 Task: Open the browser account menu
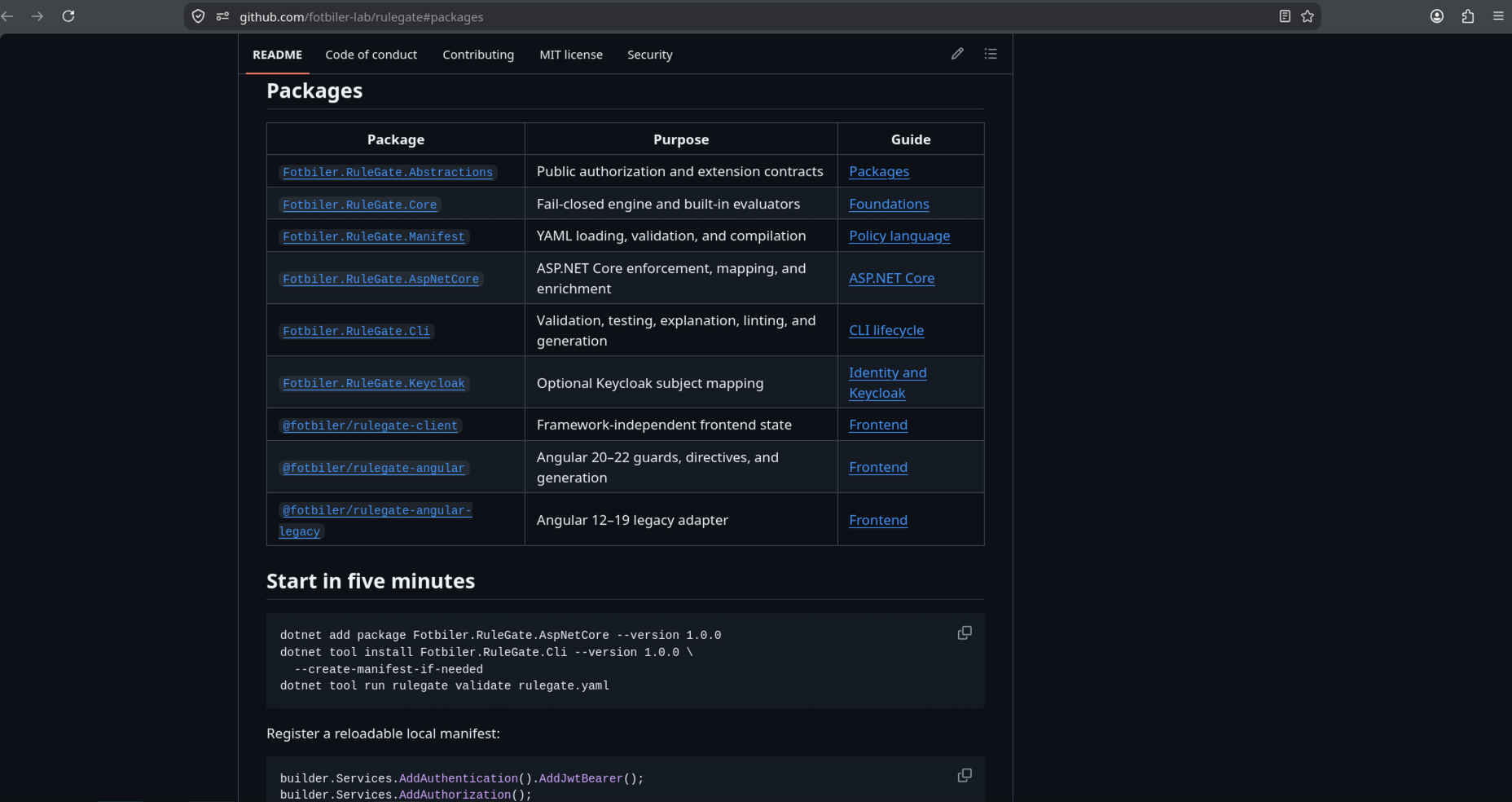(1437, 16)
